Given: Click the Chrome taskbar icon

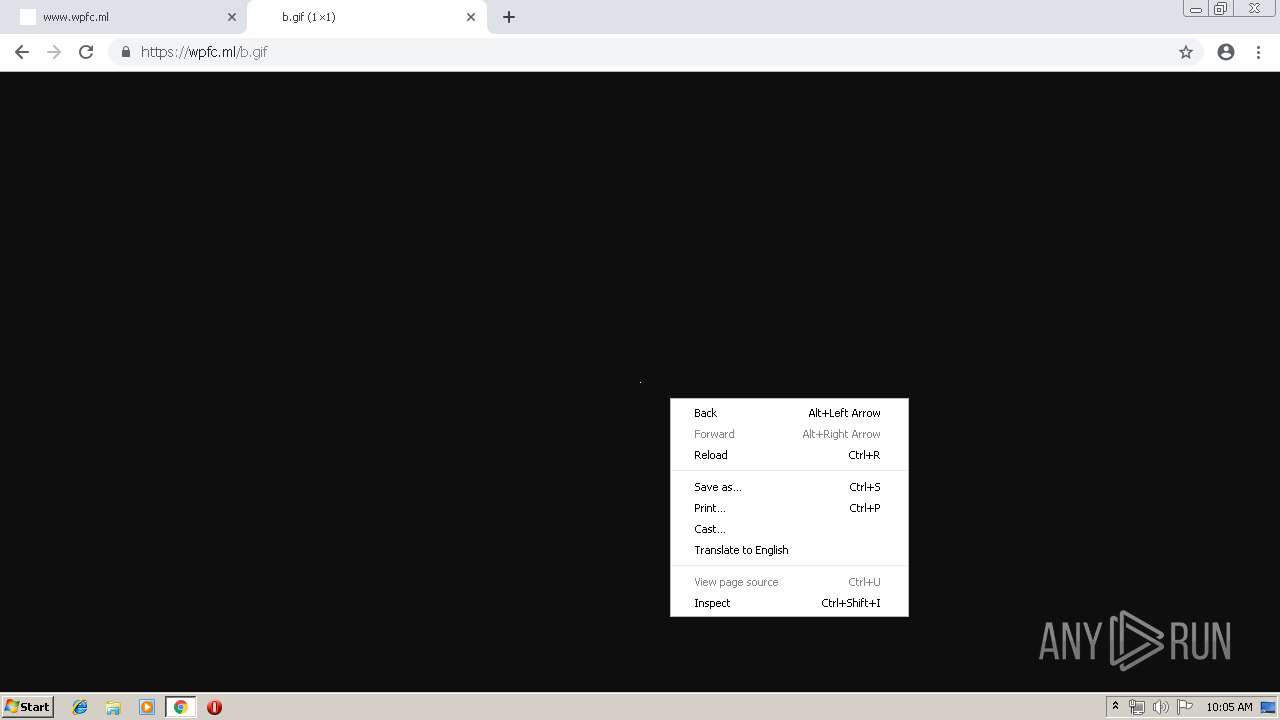Looking at the screenshot, I should (x=180, y=707).
